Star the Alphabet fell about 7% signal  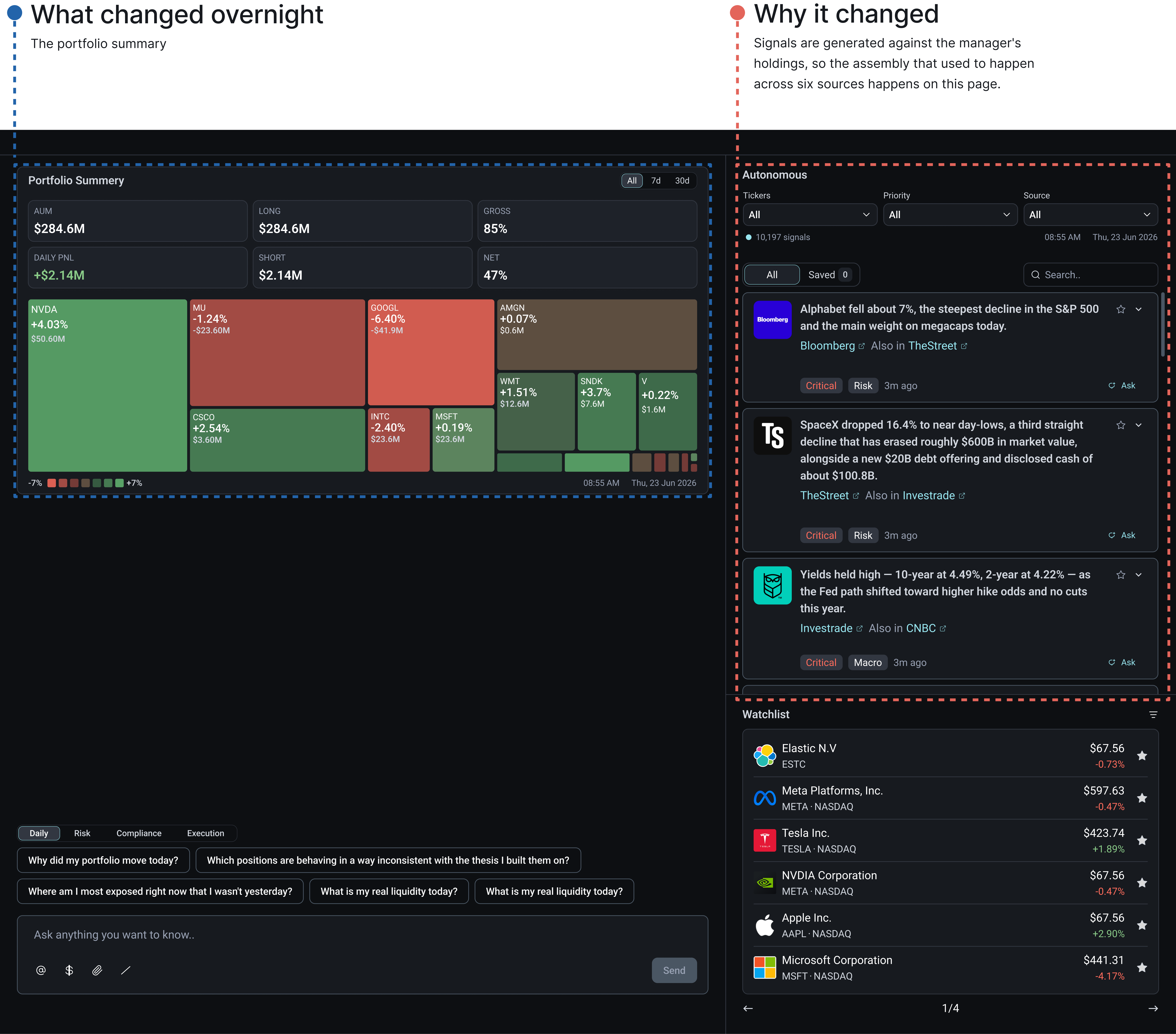(1121, 310)
